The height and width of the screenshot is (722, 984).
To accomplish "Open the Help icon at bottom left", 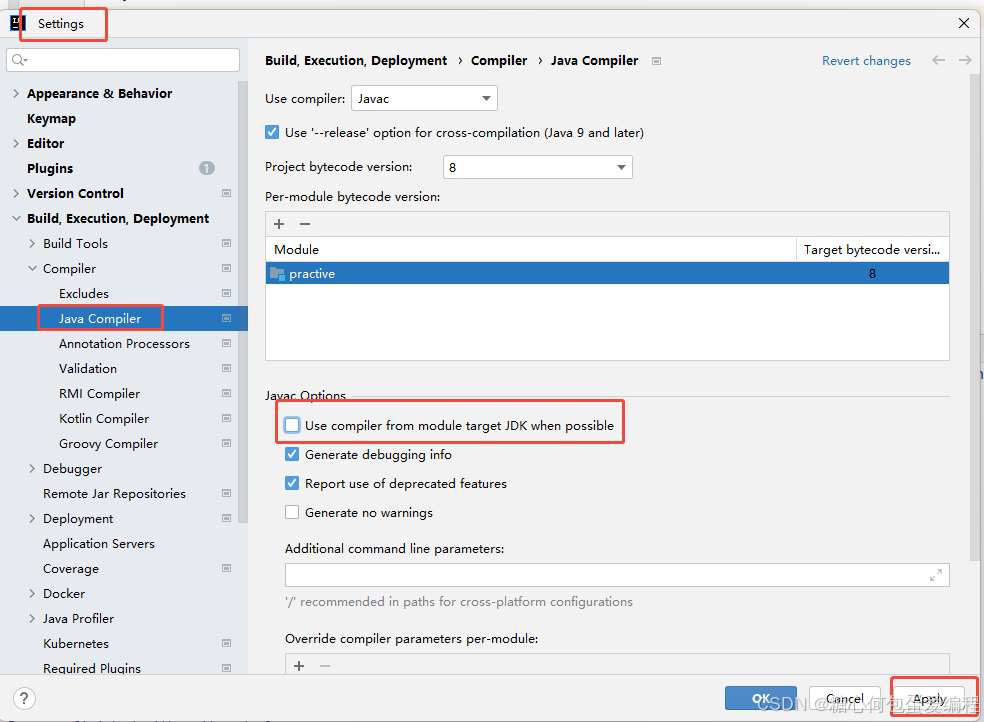I will coord(23,698).
